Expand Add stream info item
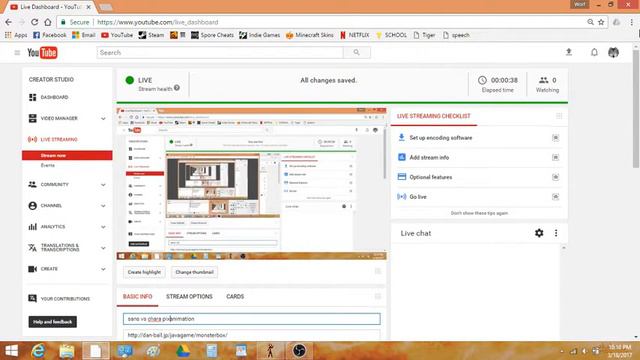This screenshot has width=640, height=360. pos(556,157)
